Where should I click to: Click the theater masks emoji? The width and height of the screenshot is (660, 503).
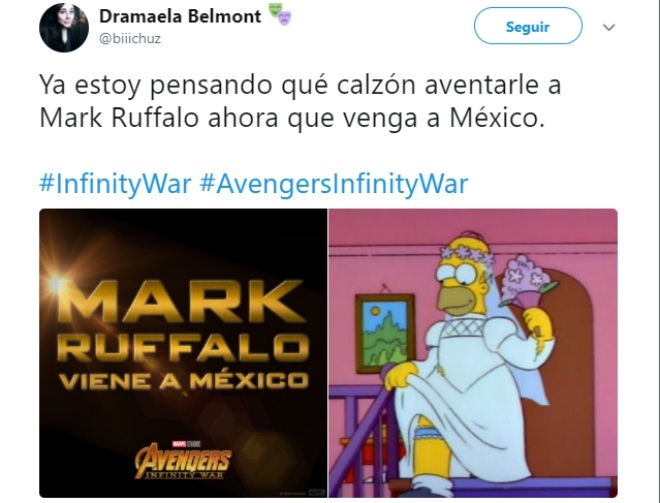pyautogui.click(x=280, y=14)
